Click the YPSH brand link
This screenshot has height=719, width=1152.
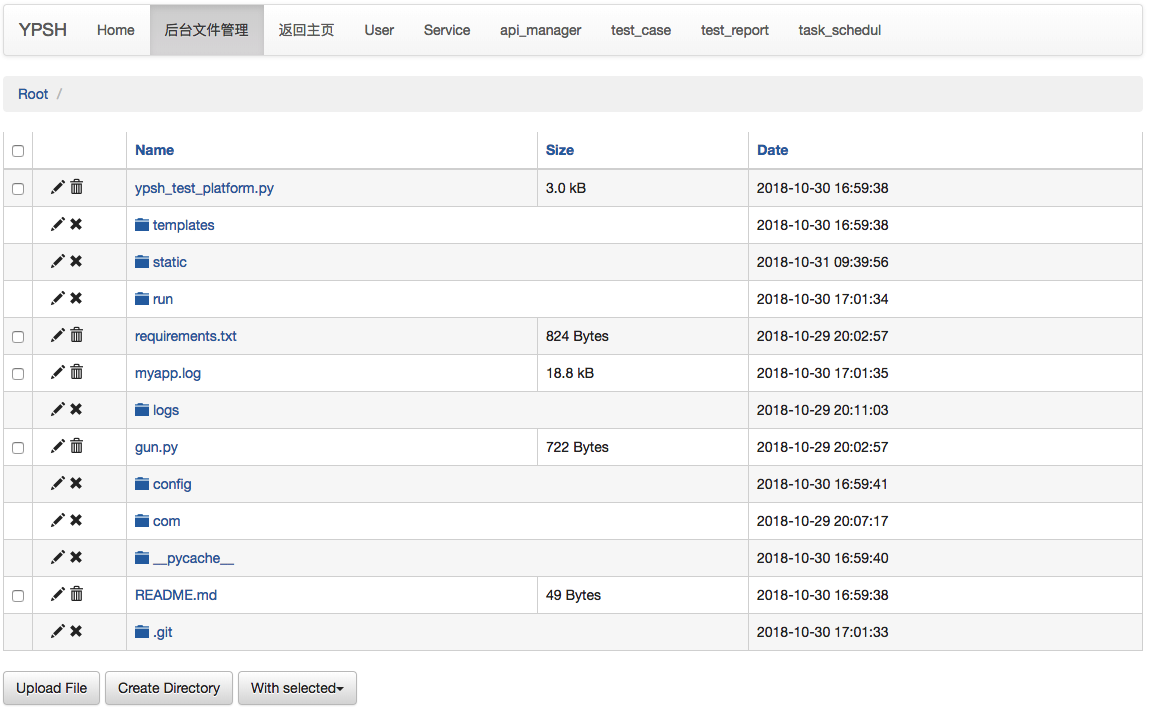[43, 30]
